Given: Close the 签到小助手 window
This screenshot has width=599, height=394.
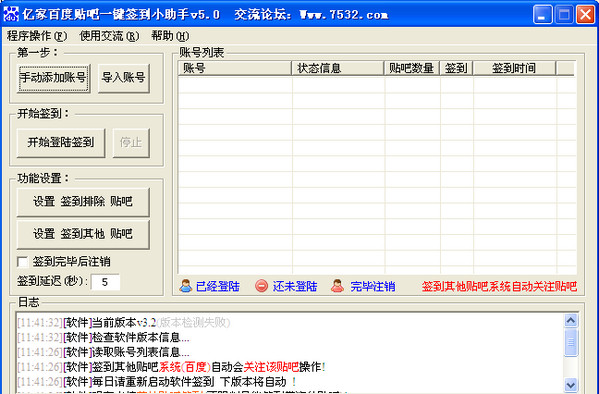Looking at the screenshot, I should (585, 15).
